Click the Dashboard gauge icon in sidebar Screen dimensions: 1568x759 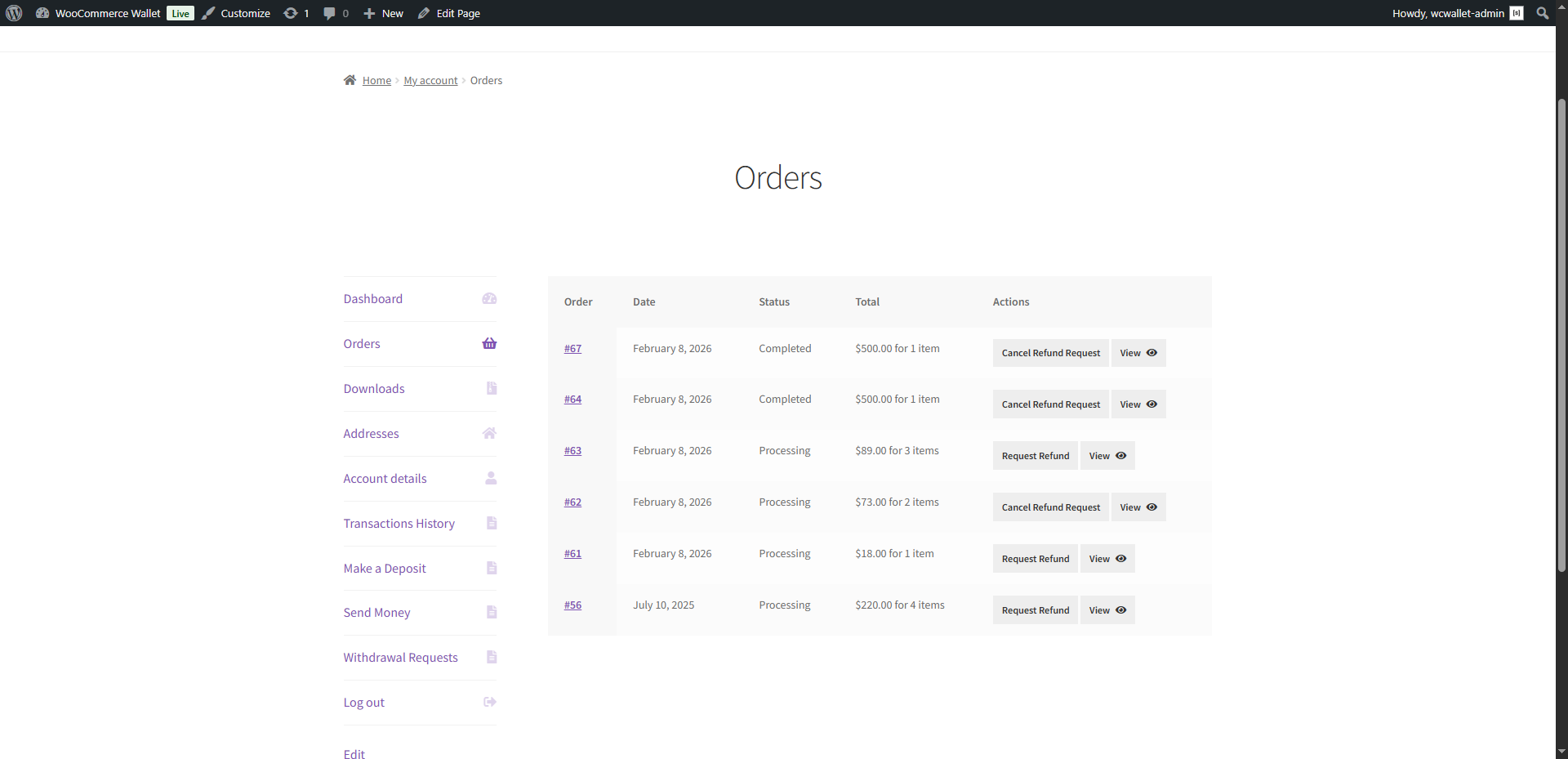[489, 299]
